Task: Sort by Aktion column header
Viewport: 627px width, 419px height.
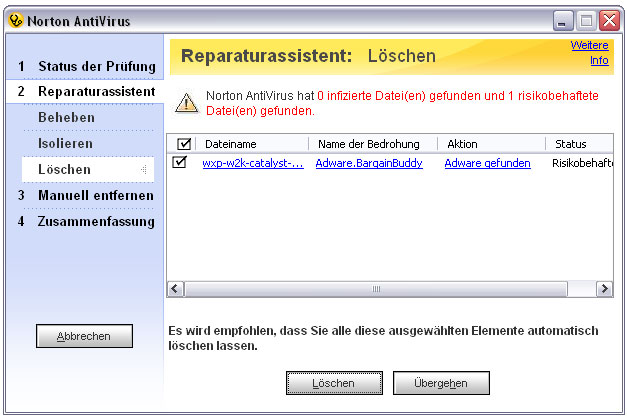Action: [x=492, y=144]
